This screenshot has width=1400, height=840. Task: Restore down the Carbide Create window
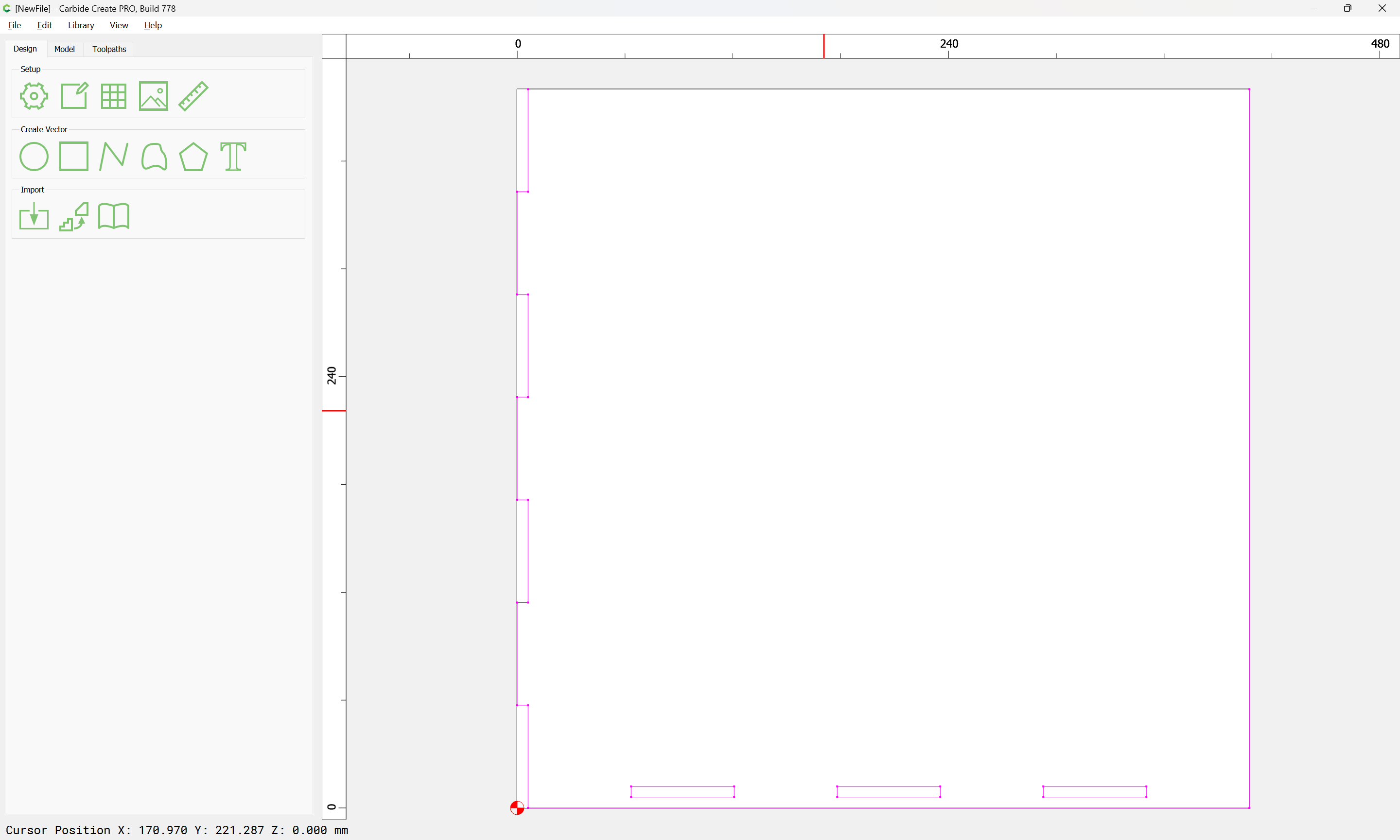click(x=1348, y=8)
